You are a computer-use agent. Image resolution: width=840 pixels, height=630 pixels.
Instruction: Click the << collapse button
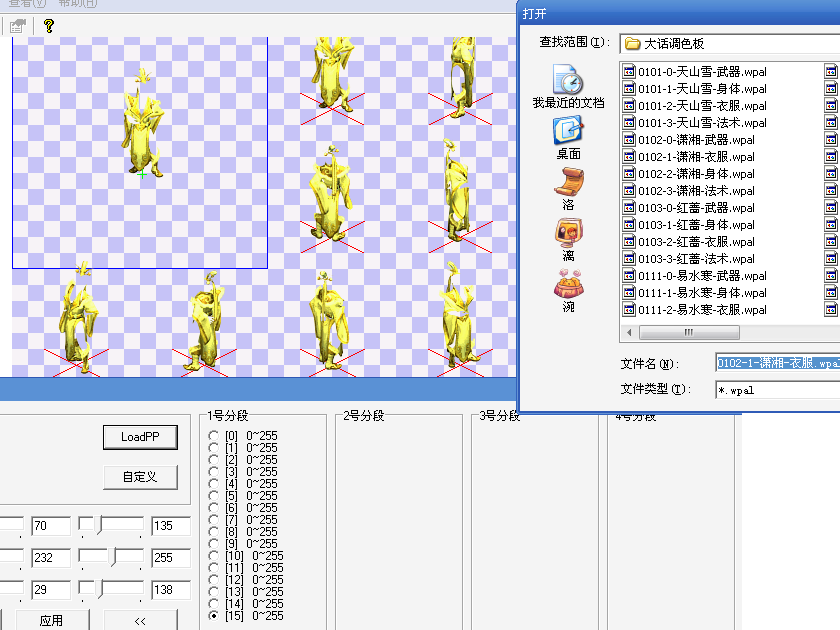pos(140,620)
